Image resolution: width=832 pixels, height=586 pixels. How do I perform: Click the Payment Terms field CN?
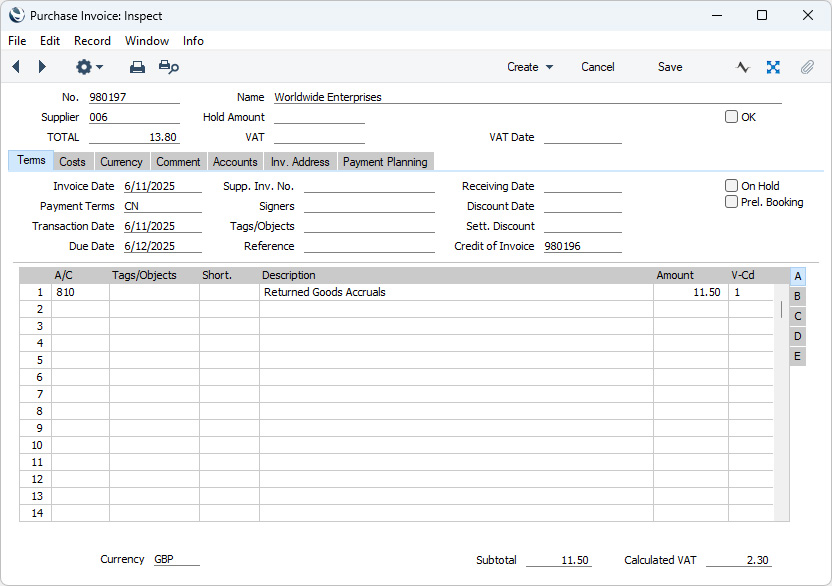[162, 206]
